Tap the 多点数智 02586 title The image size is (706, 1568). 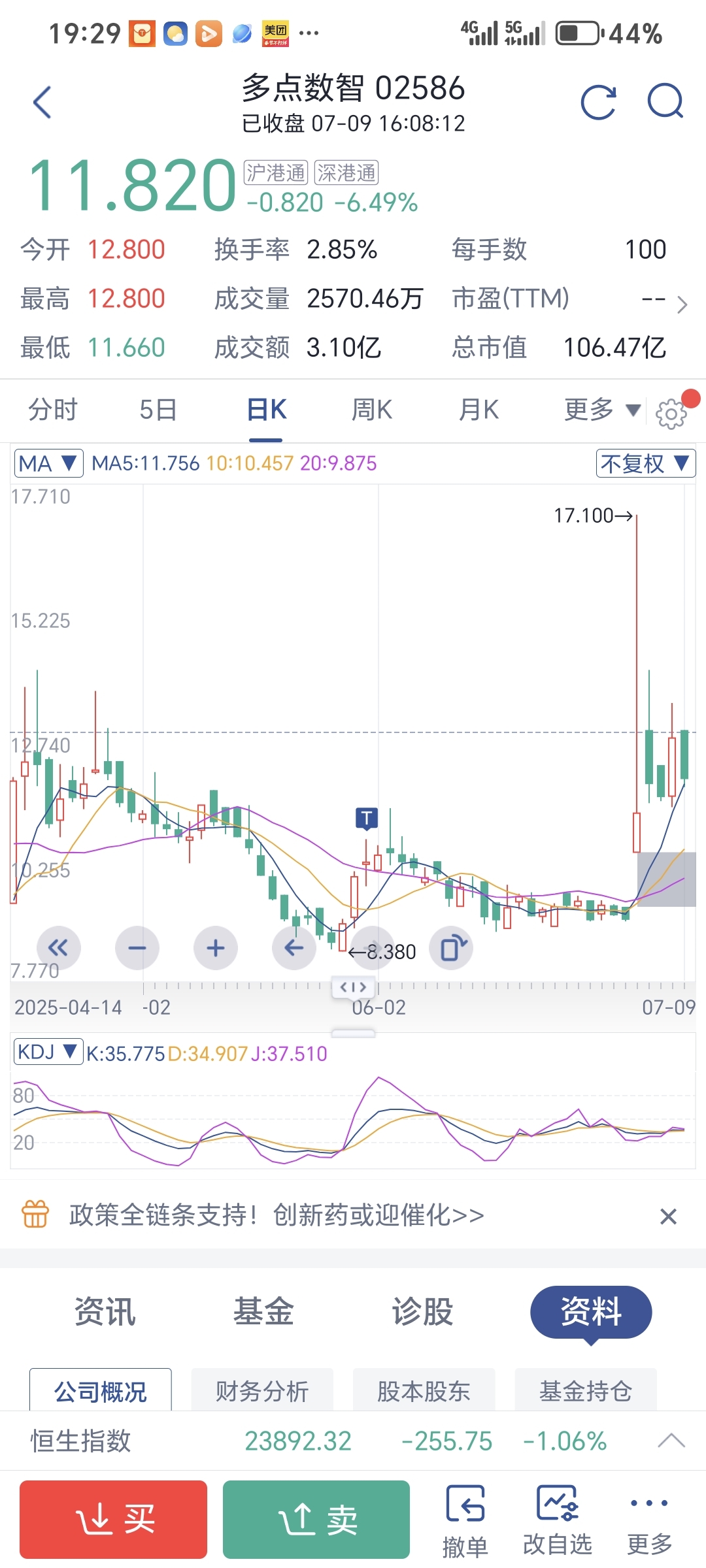click(x=353, y=88)
